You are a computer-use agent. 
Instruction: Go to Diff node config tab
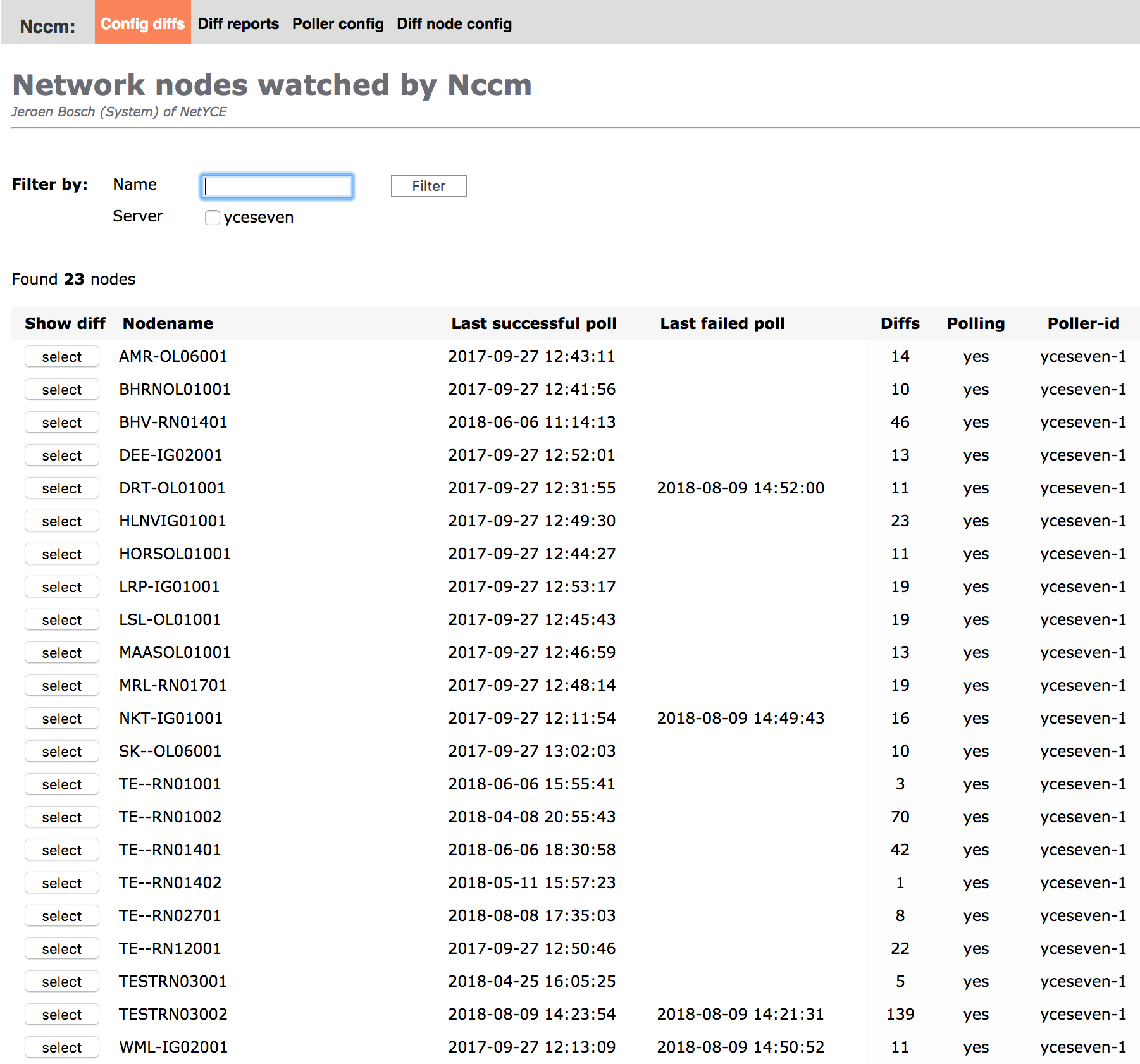coord(454,23)
